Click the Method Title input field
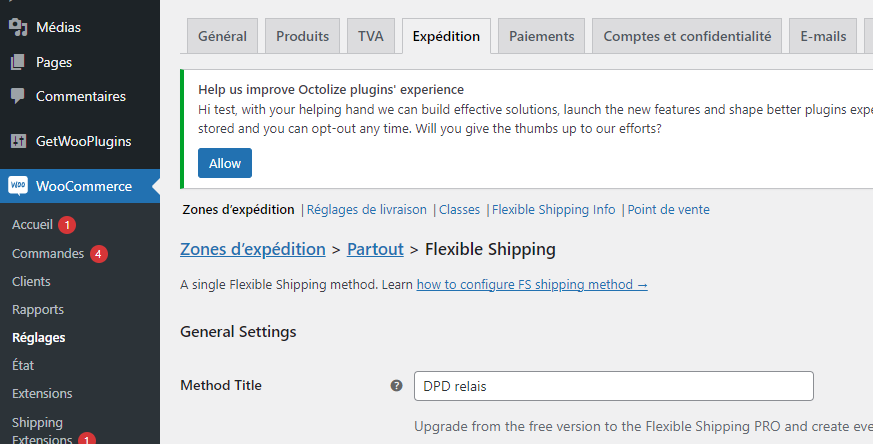873x444 pixels. (x=614, y=386)
